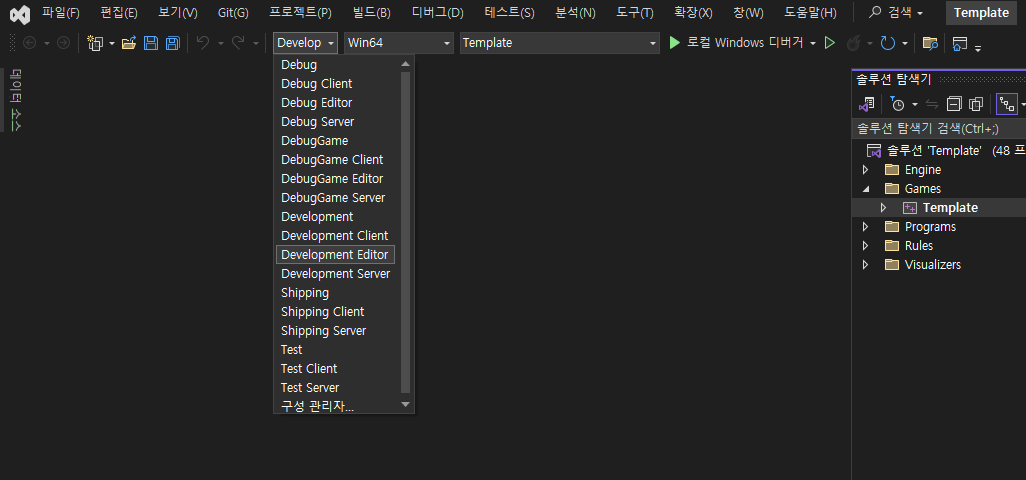Expand the Programs folder node

coord(865,227)
